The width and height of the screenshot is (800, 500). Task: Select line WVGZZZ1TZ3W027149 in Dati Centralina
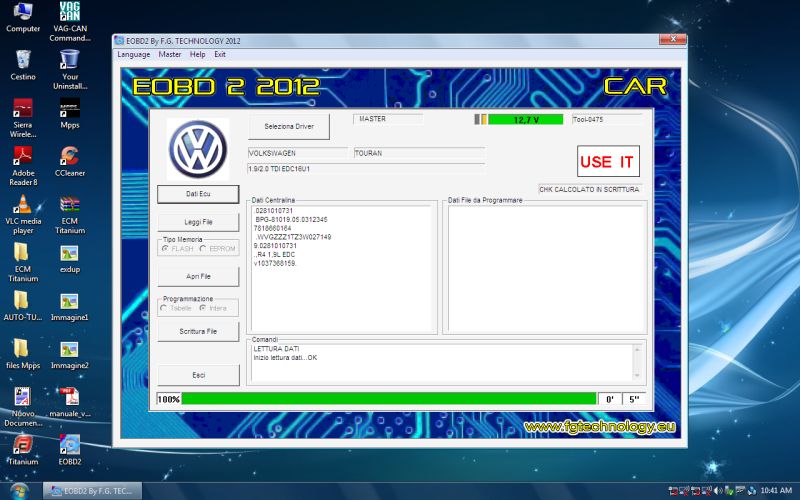293,237
